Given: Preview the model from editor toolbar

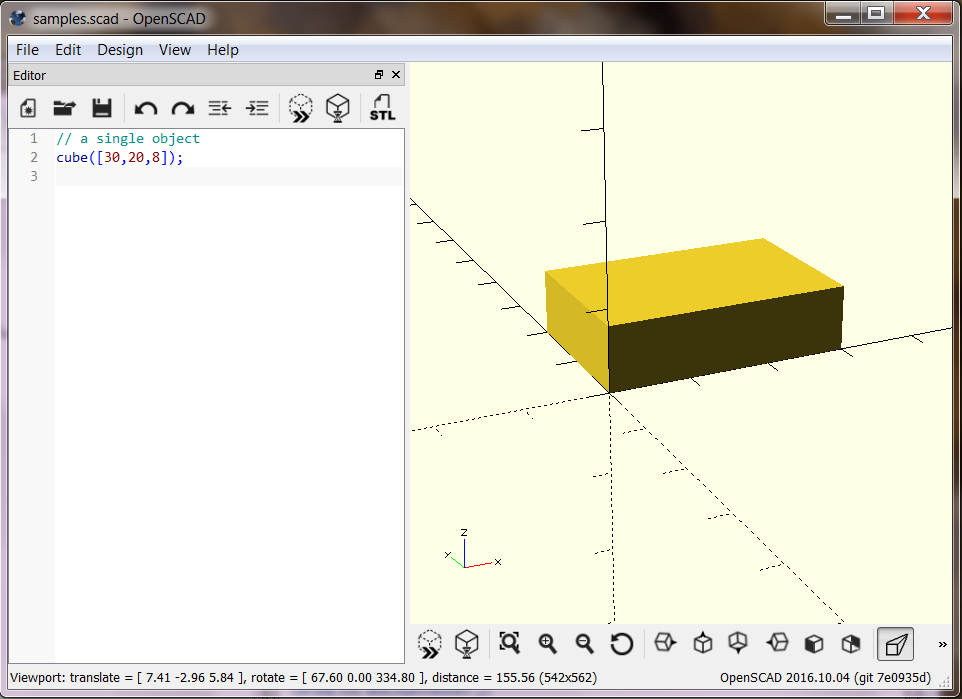Looking at the screenshot, I should tap(301, 108).
